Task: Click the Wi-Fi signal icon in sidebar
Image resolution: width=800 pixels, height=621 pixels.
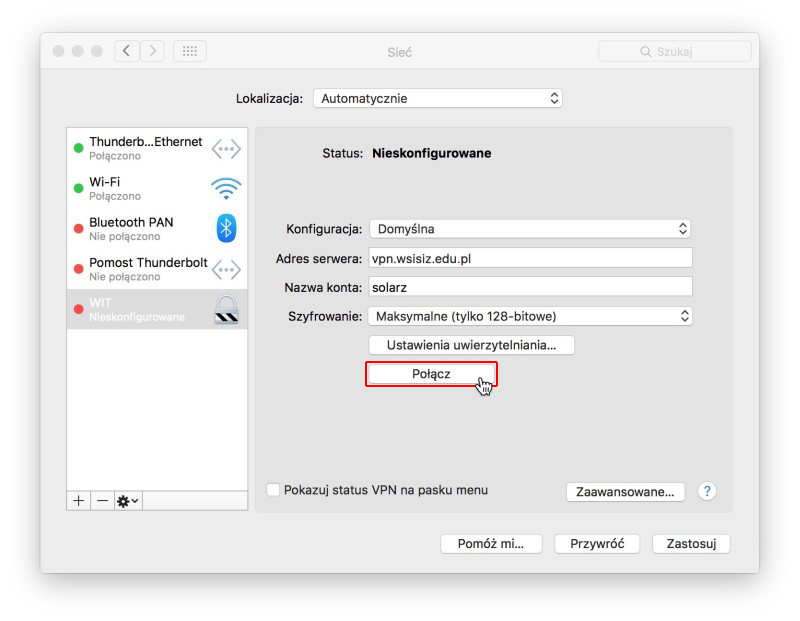Action: 226,188
